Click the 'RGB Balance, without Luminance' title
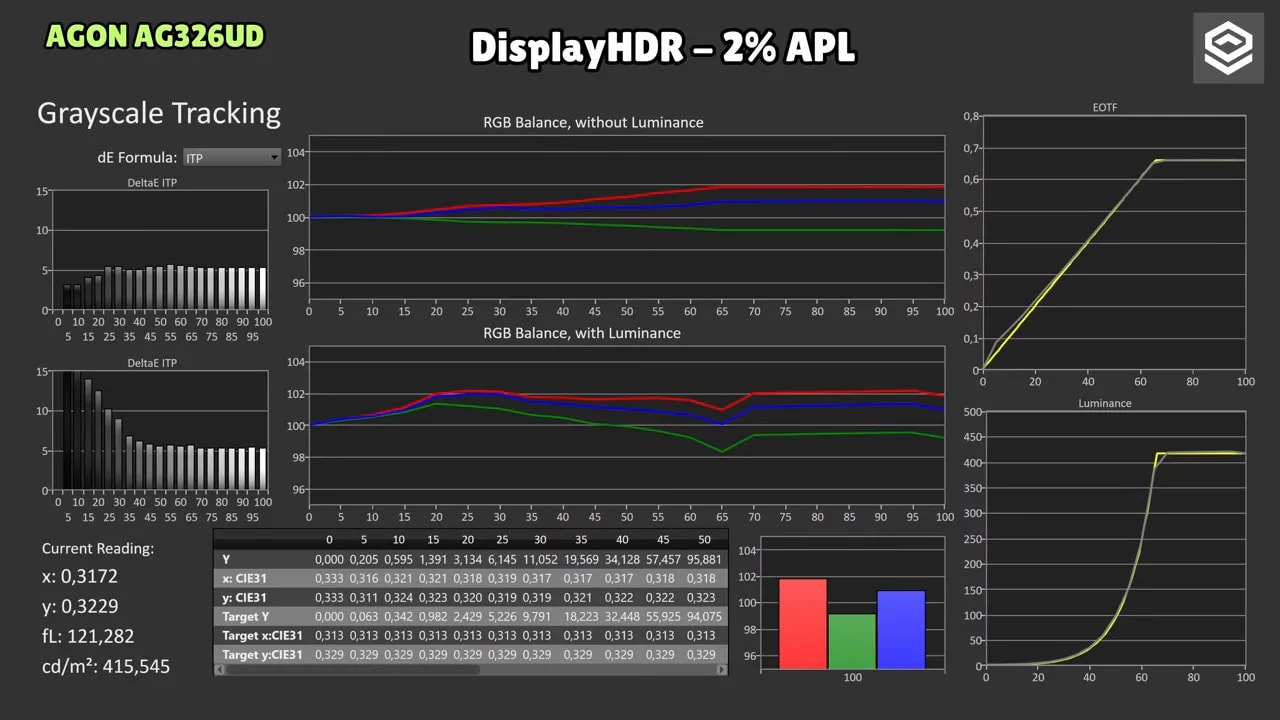This screenshot has height=720, width=1280. (x=593, y=123)
